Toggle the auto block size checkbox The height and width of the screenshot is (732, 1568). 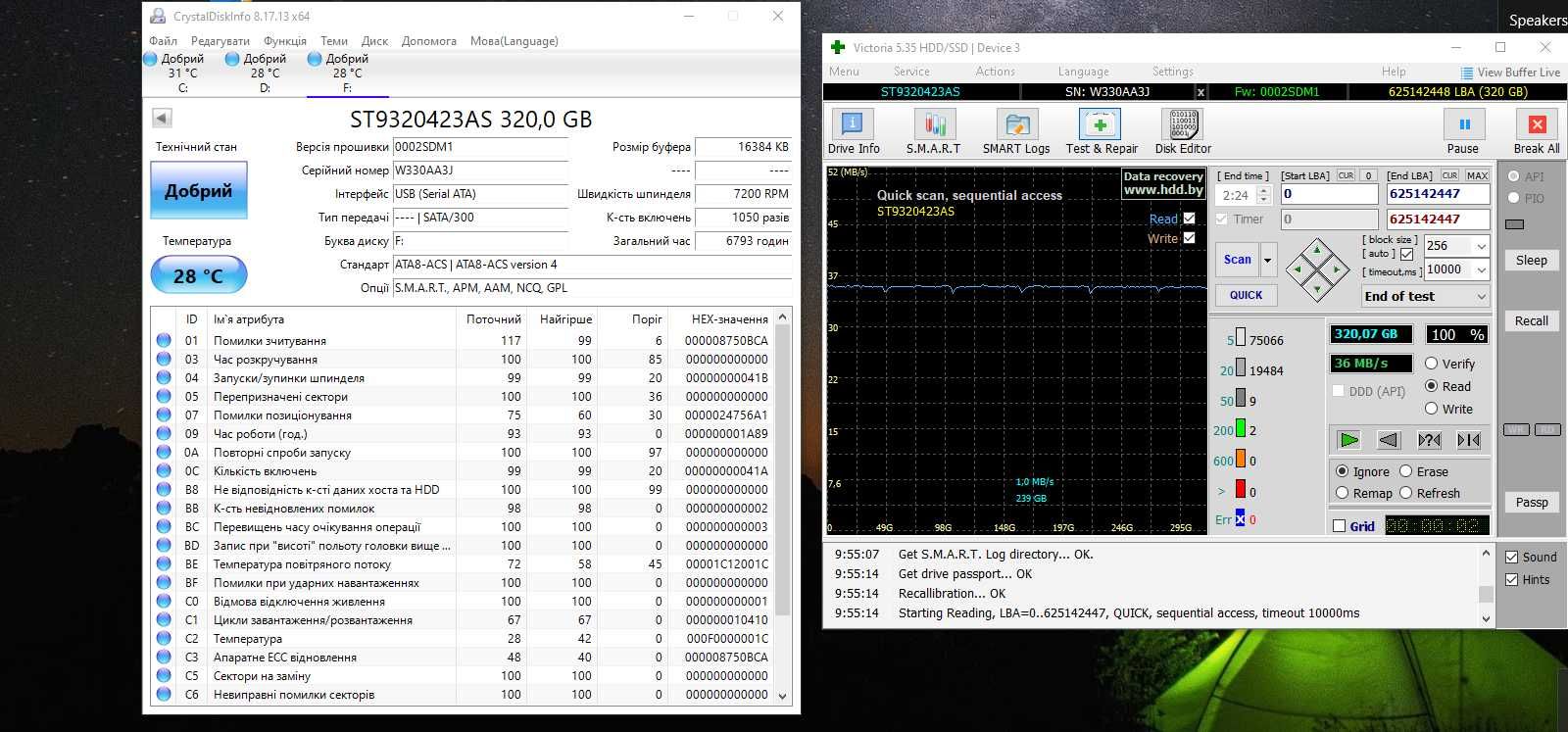tap(1407, 254)
